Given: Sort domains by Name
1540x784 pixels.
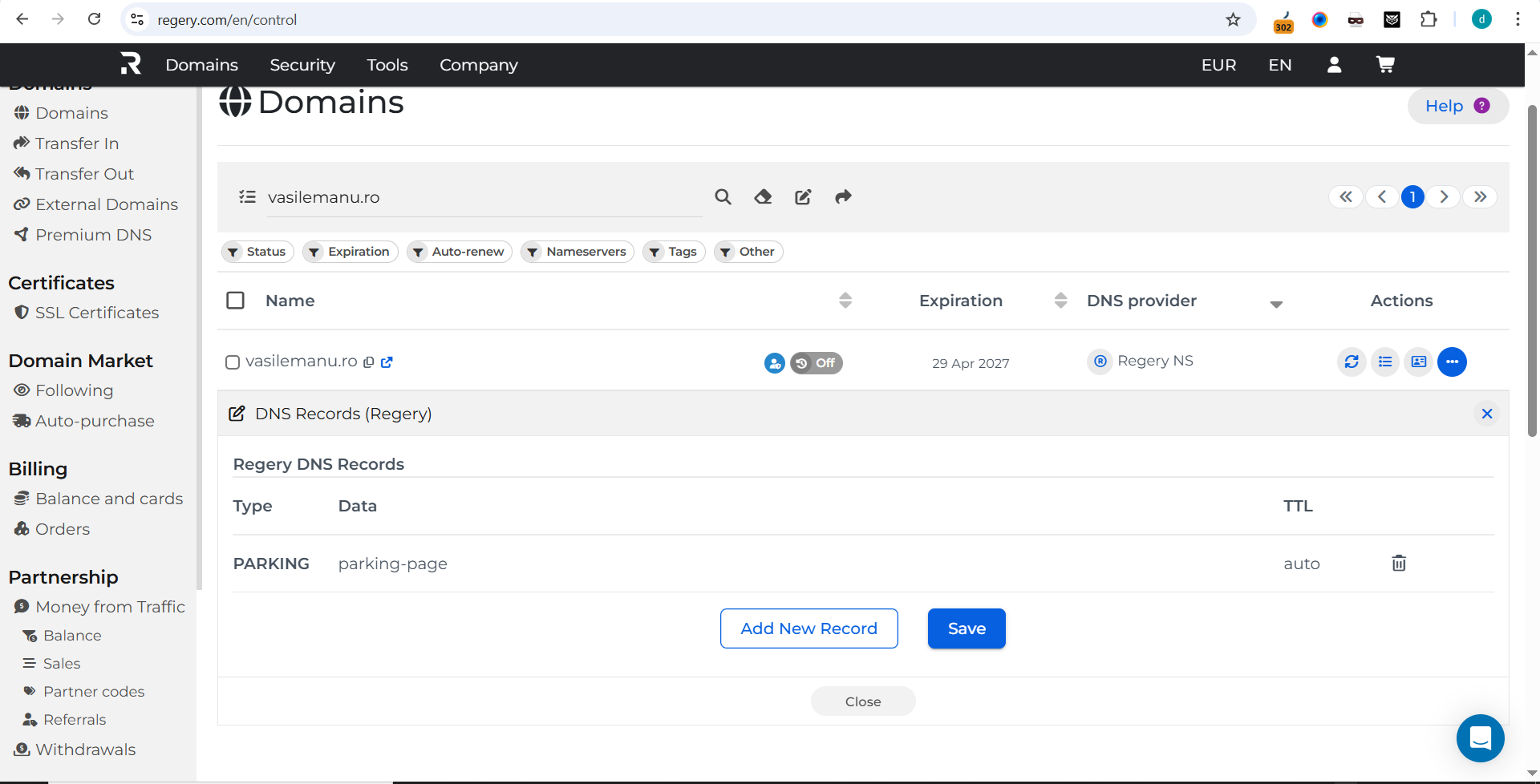Looking at the screenshot, I should point(845,301).
